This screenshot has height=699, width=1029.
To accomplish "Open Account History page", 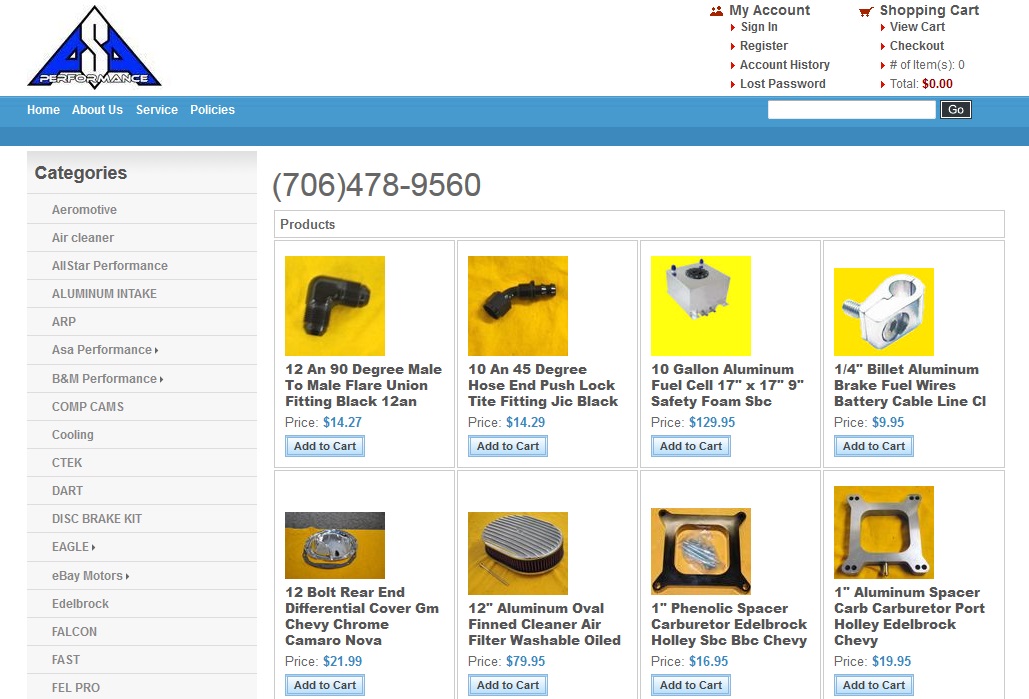I will pos(784,65).
